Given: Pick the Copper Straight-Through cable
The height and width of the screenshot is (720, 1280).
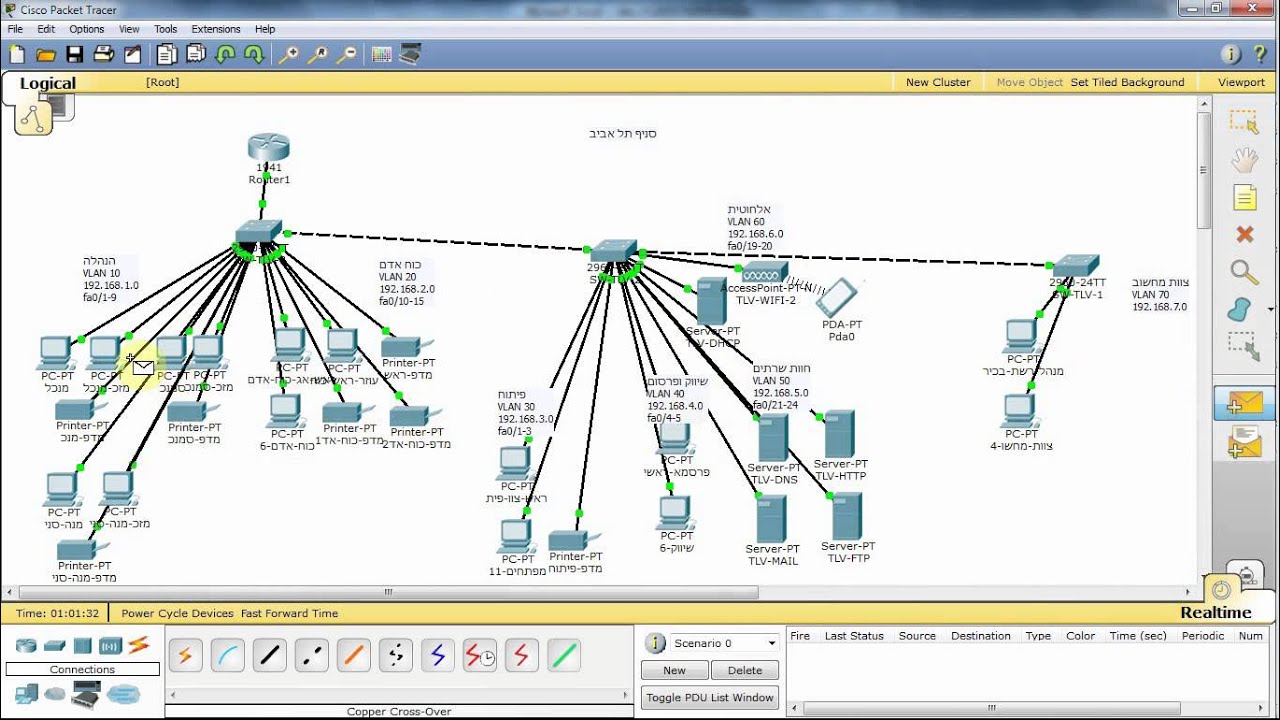Looking at the screenshot, I should pyautogui.click(x=269, y=656).
